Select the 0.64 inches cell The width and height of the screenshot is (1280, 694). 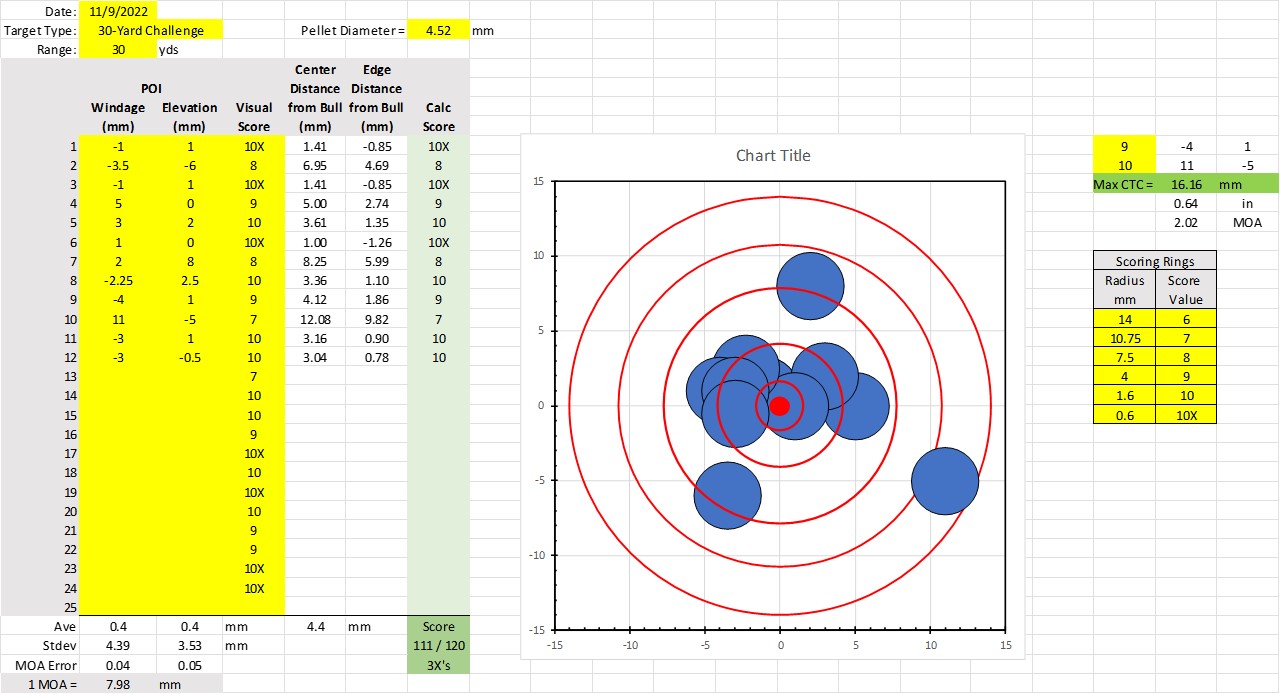pos(1185,203)
